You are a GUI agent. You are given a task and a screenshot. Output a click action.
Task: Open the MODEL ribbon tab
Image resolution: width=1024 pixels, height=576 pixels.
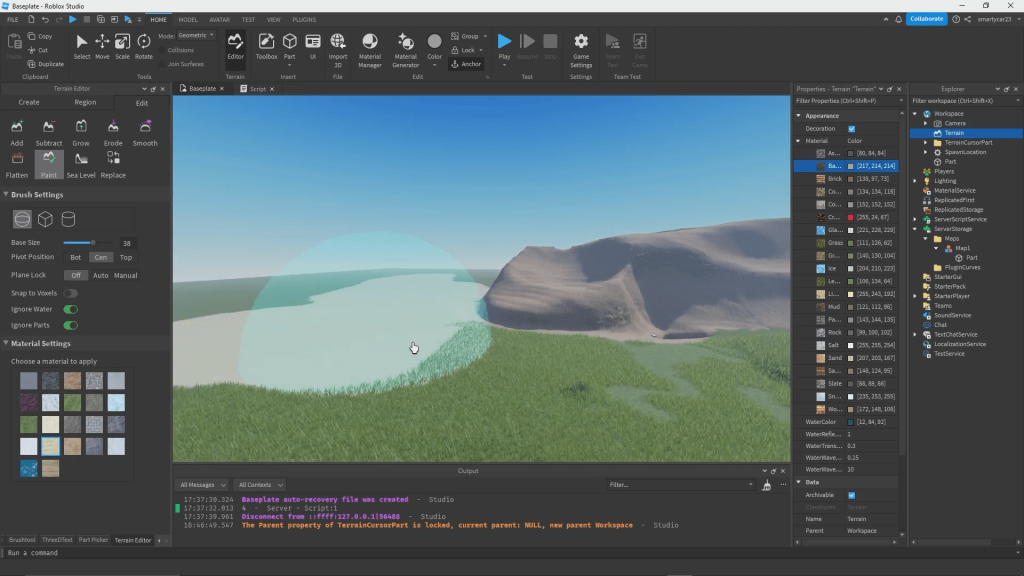(188, 20)
